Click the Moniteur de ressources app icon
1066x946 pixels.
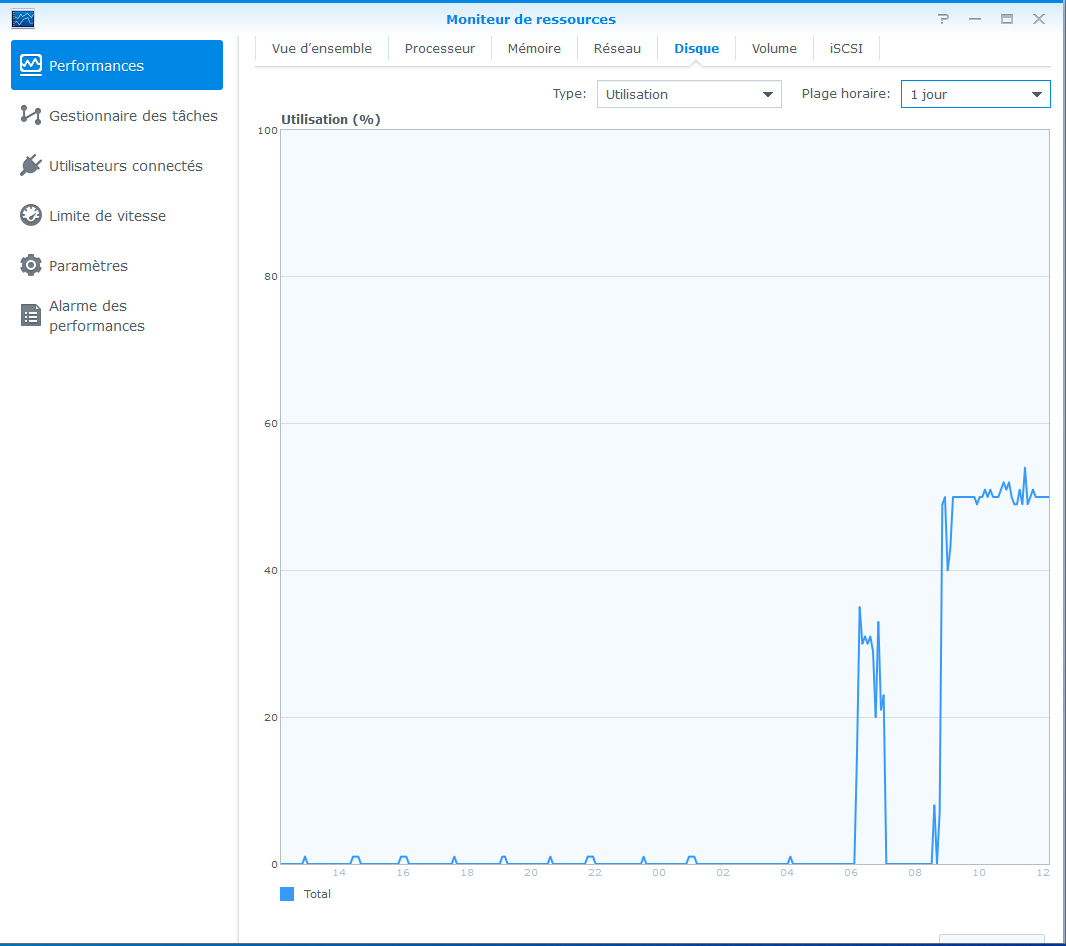pyautogui.click(x=22, y=19)
